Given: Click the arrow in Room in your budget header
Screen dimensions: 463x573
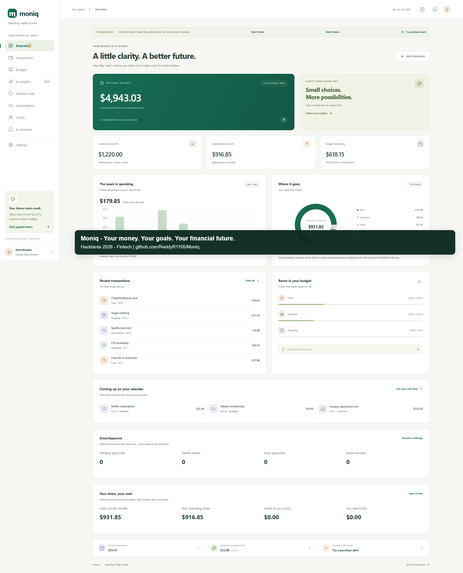Looking at the screenshot, I should tap(419, 281).
